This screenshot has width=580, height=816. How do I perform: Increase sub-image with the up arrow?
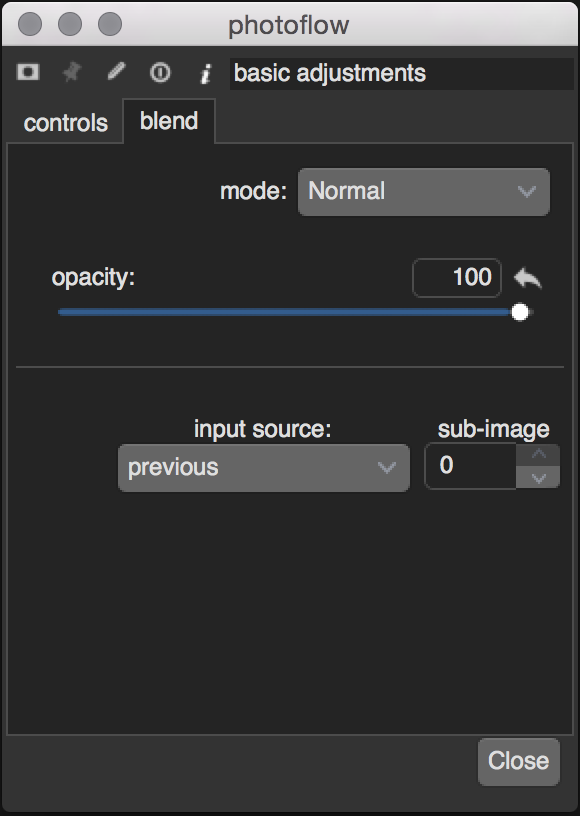538,454
